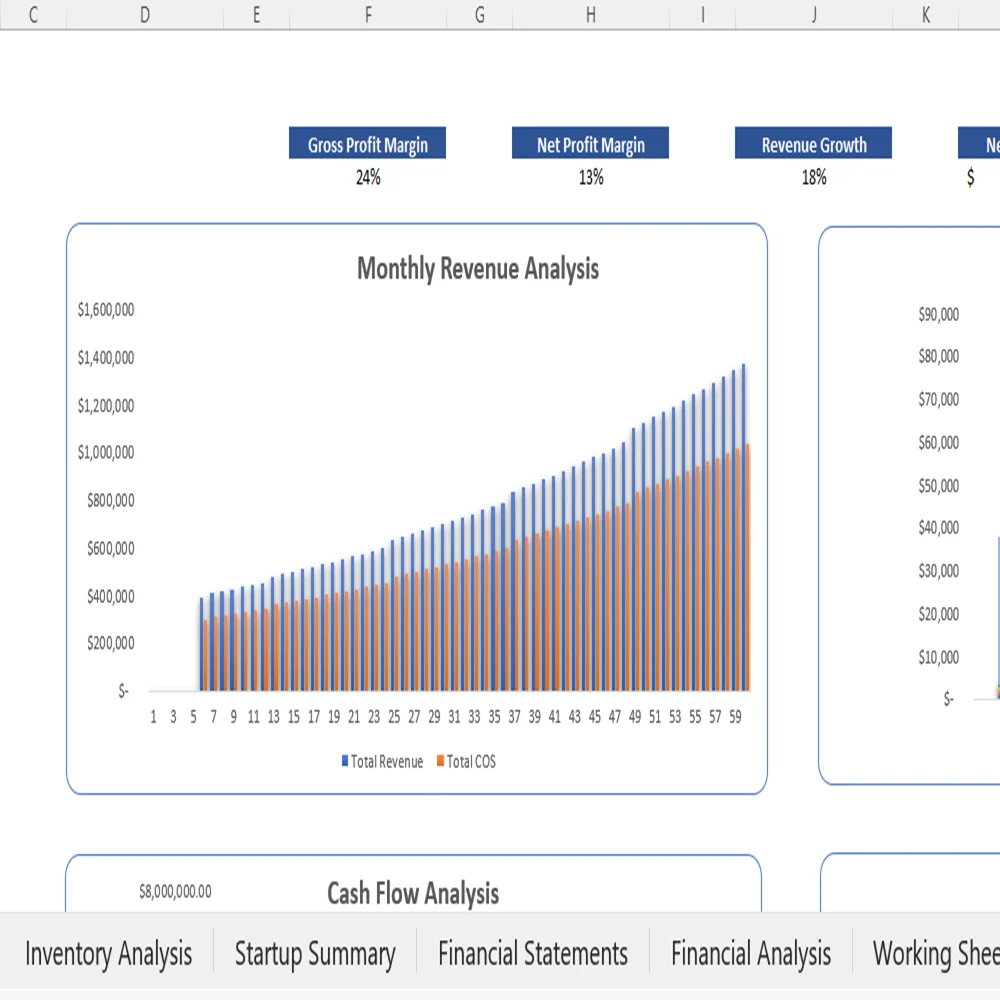The height and width of the screenshot is (1000, 1000).
Task: Click the Net Profit Margin banner
Action: (590, 143)
